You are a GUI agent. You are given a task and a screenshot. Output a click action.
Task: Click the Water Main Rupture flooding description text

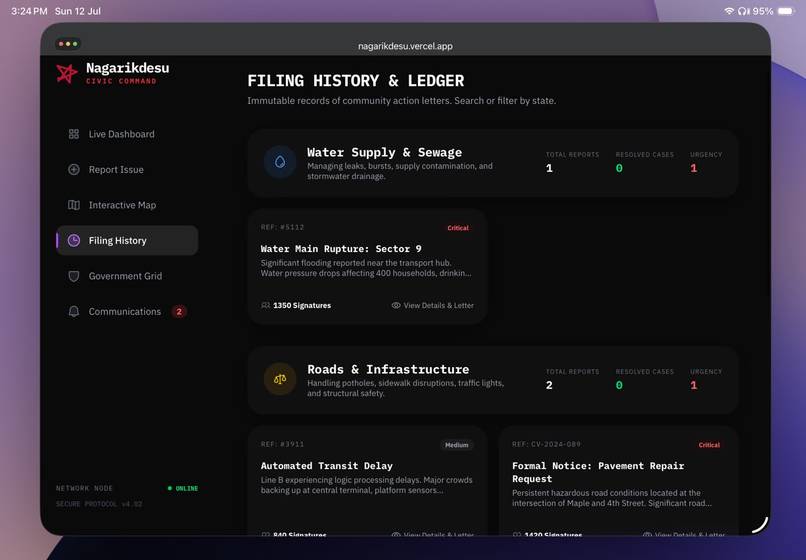pyautogui.click(x=365, y=268)
